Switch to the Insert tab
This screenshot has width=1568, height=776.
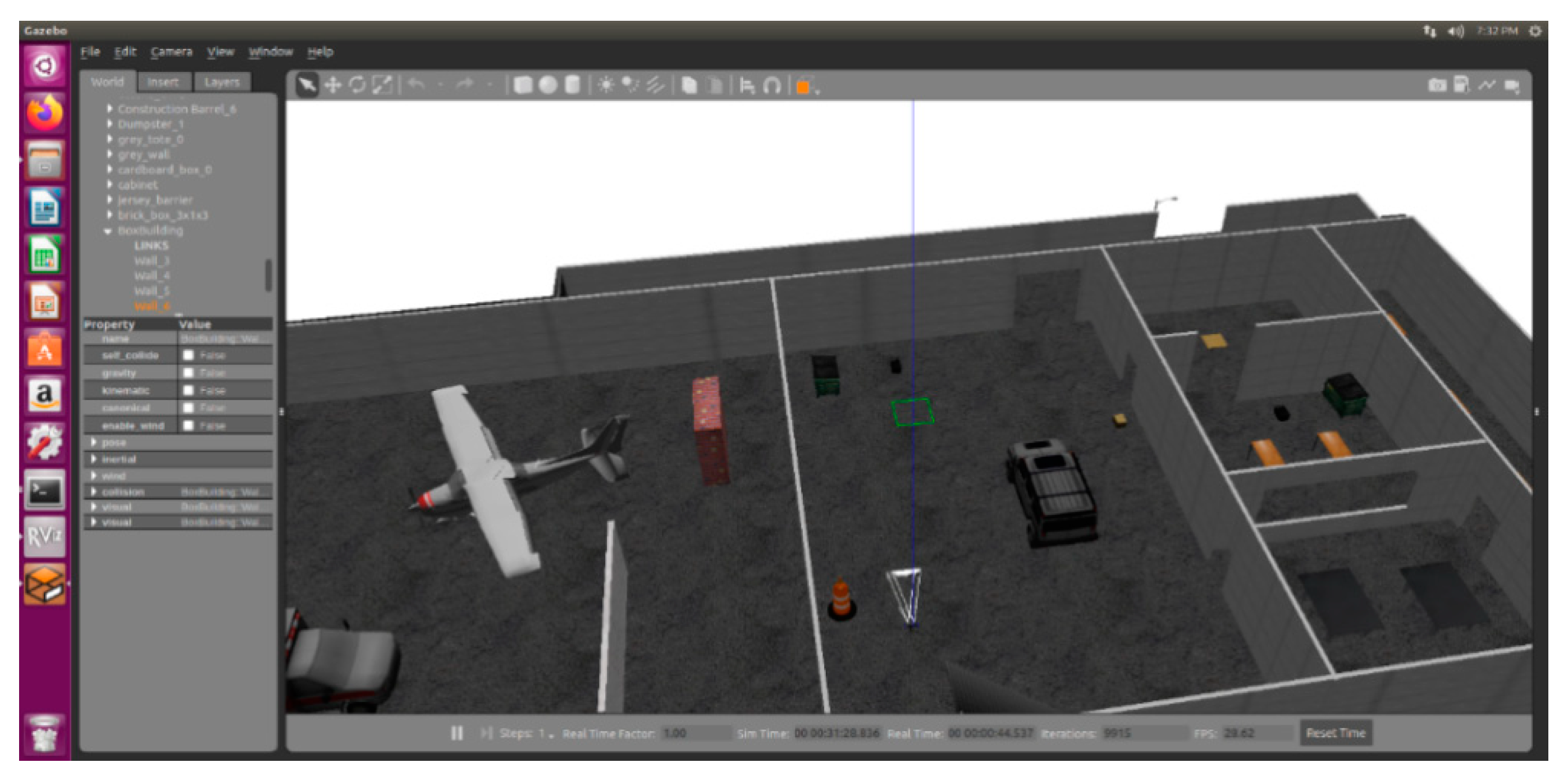click(x=162, y=82)
